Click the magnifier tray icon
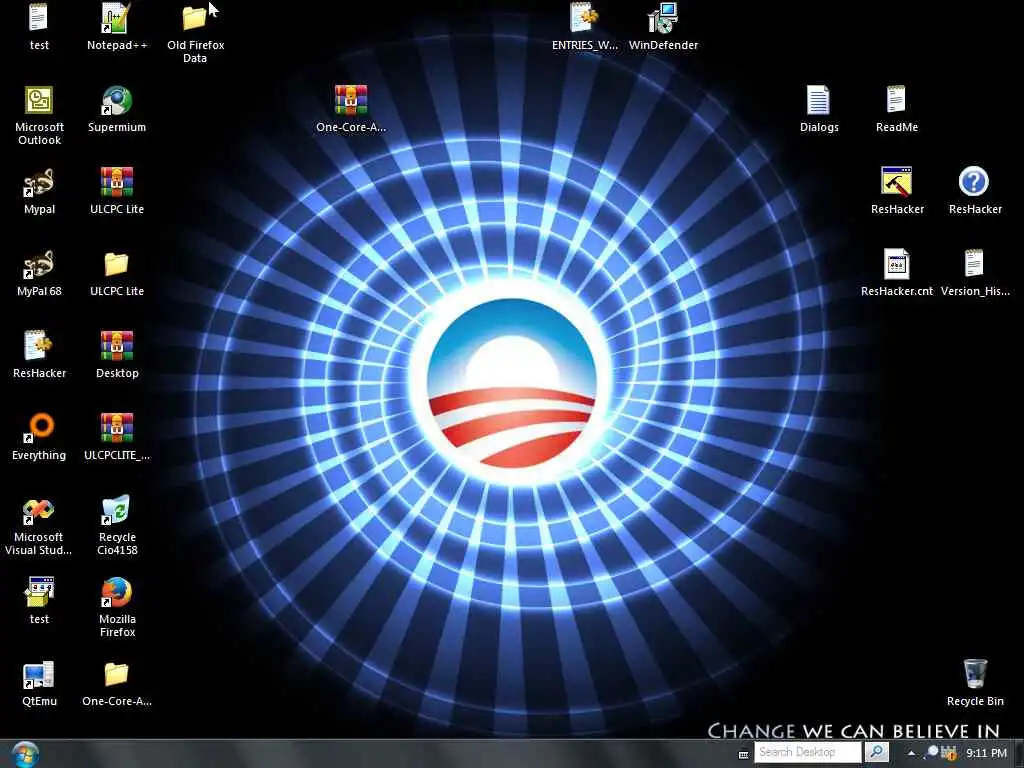Image resolution: width=1024 pixels, height=768 pixels. [932, 752]
